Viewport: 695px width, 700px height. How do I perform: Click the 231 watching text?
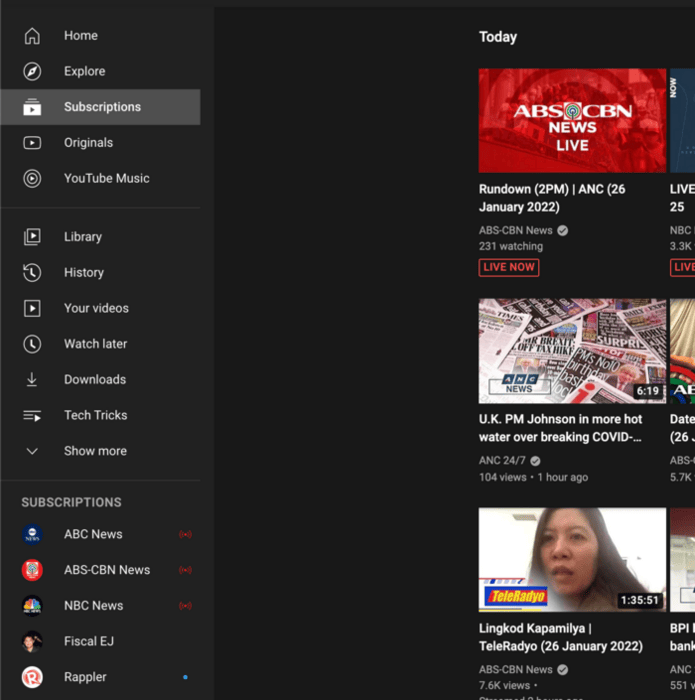511,246
